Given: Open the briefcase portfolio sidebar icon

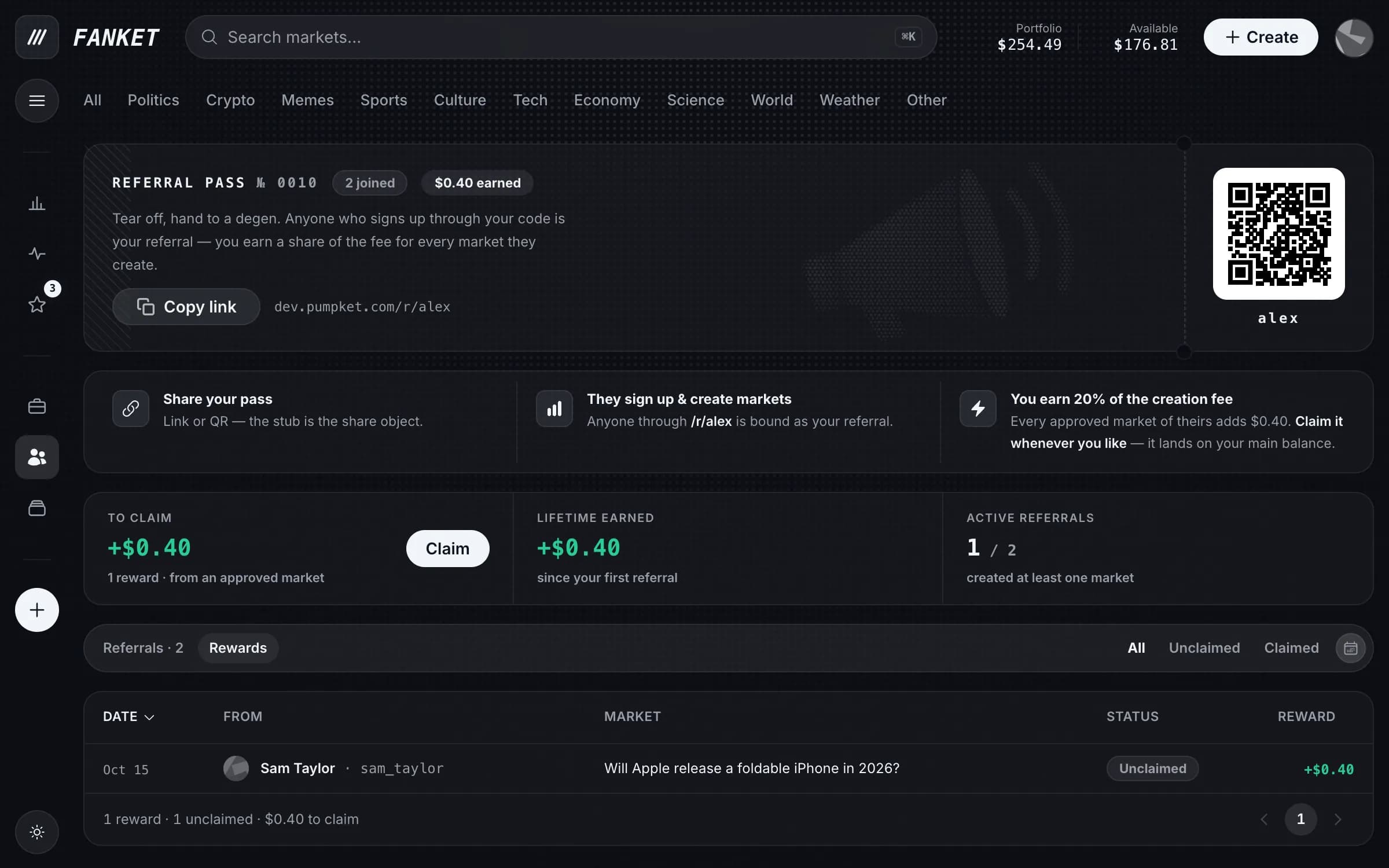Looking at the screenshot, I should coord(37,406).
